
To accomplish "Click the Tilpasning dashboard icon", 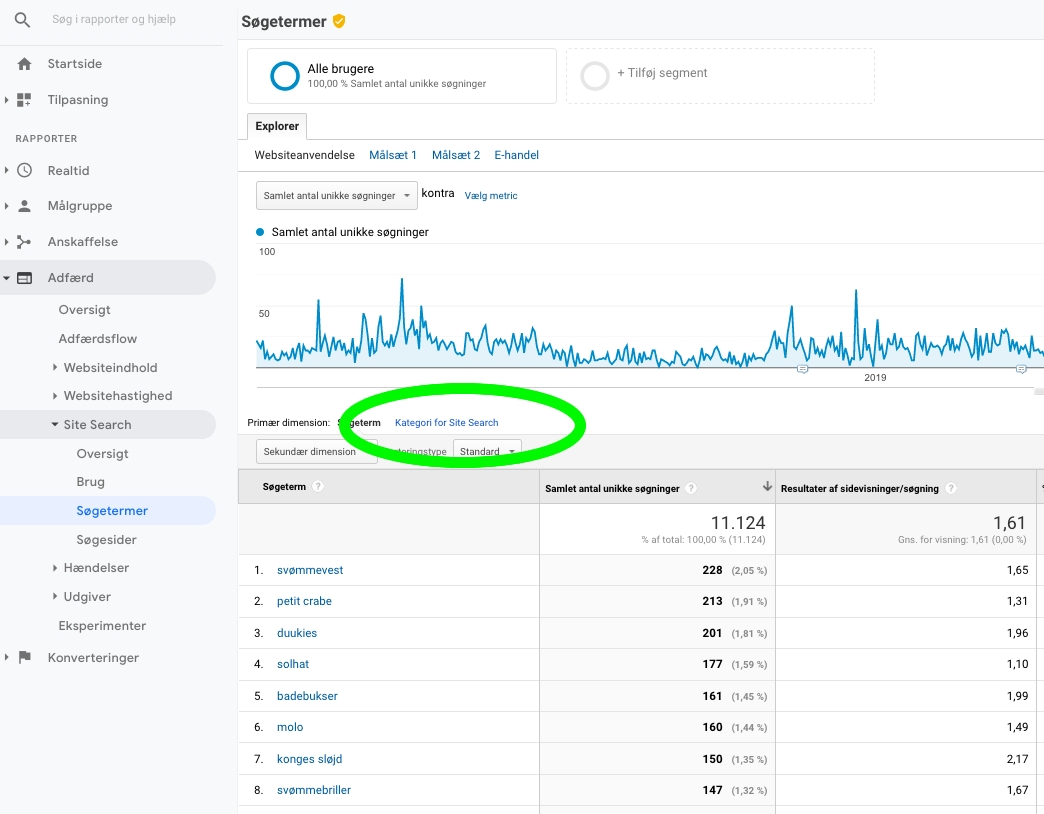I will click(24, 100).
